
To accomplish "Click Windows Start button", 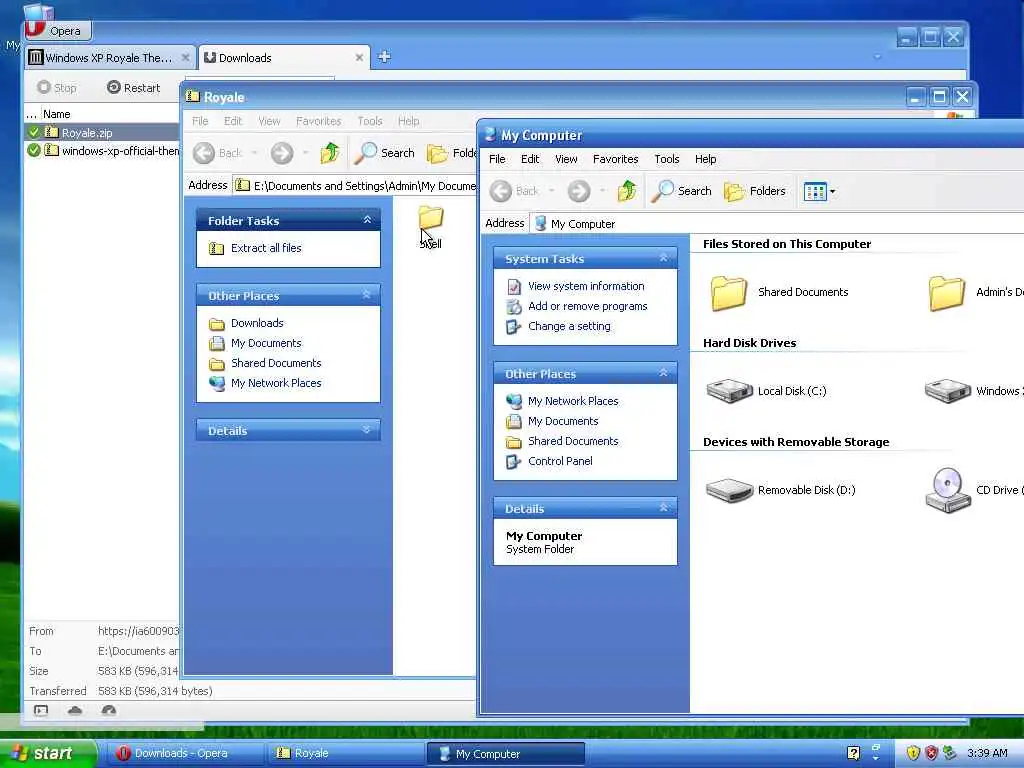I will coord(47,754).
